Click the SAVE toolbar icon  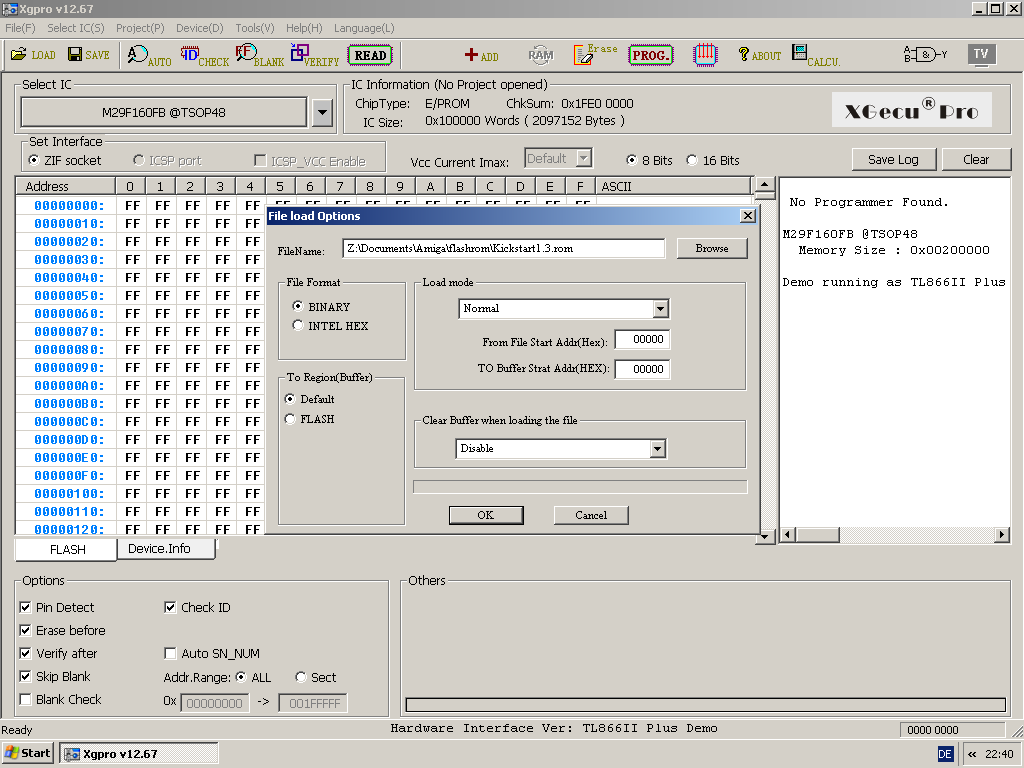[x=88, y=55]
